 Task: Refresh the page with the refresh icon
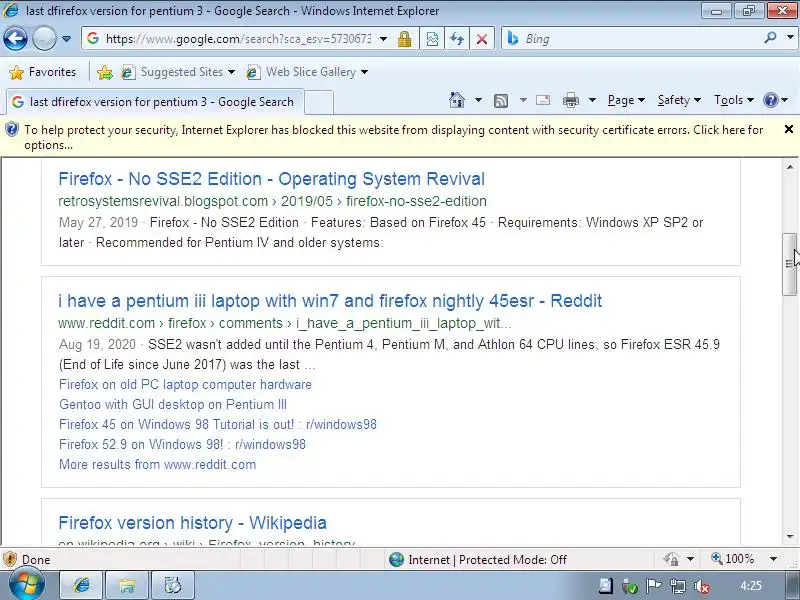[x=457, y=39]
